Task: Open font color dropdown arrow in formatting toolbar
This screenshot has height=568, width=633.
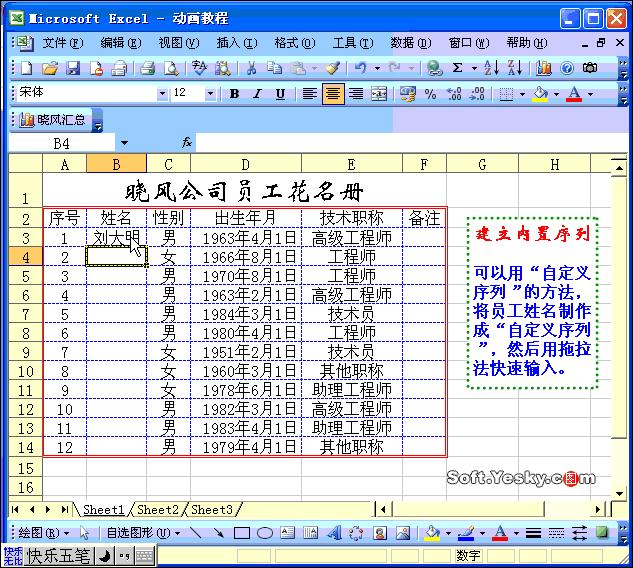Action: (590, 94)
